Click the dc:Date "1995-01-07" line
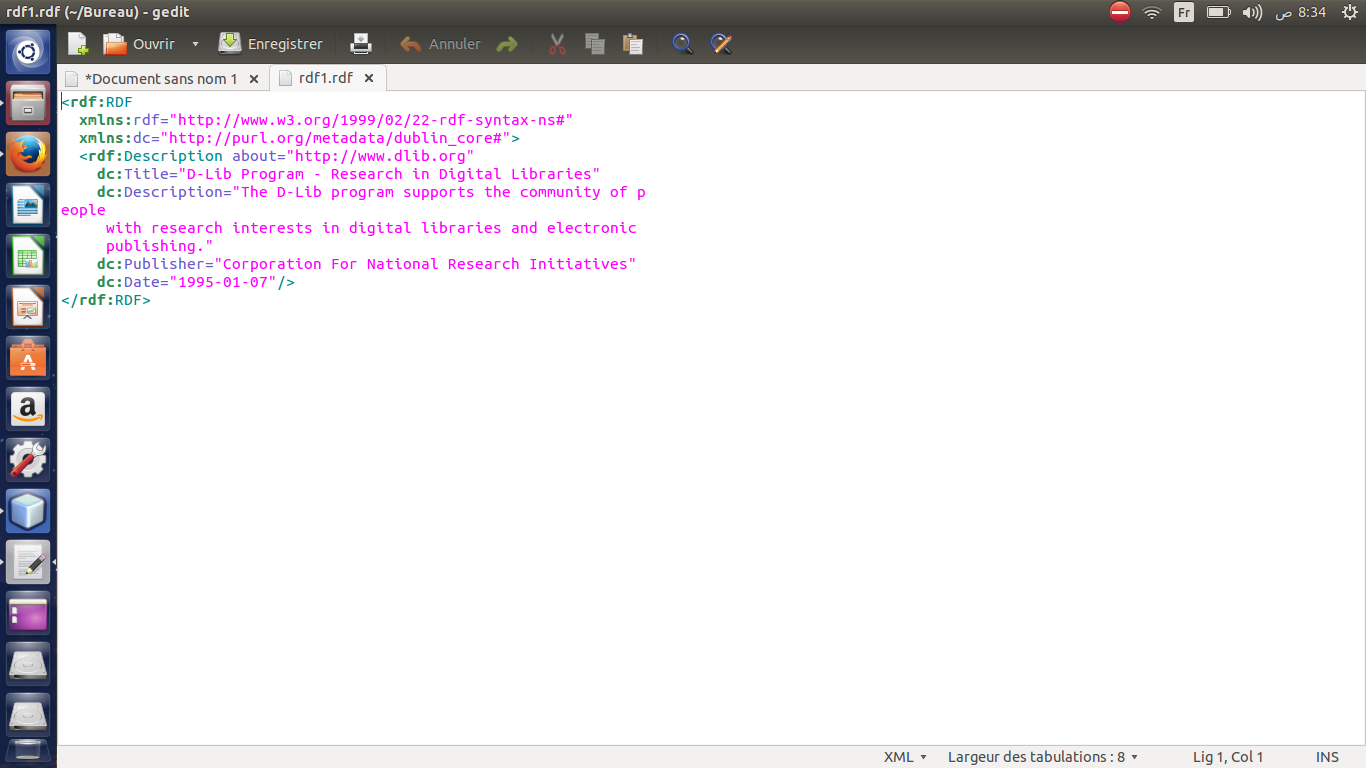The height and width of the screenshot is (768, 1366). pos(196,282)
